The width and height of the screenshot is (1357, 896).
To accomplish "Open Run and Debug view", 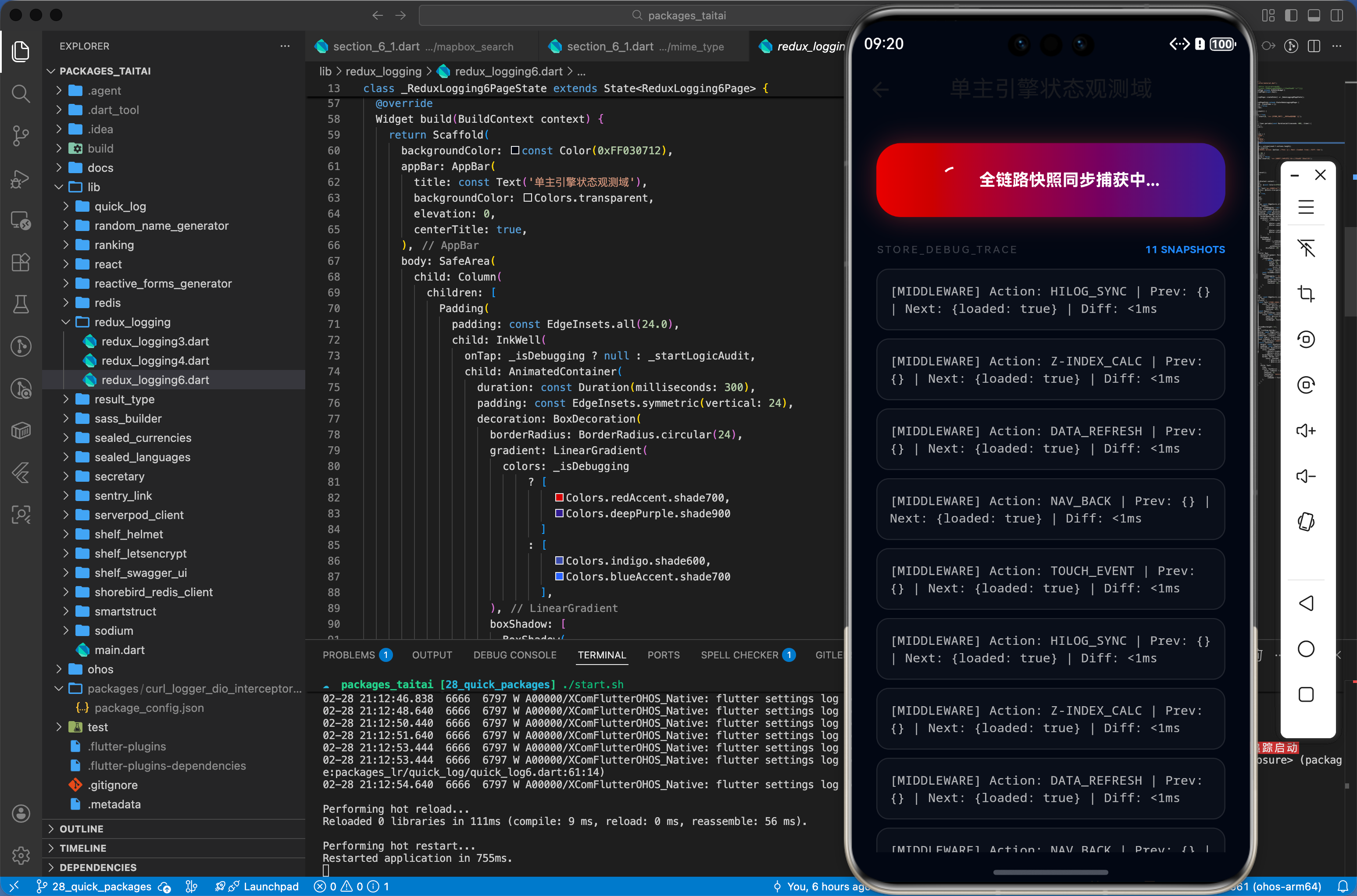I will click(21, 178).
